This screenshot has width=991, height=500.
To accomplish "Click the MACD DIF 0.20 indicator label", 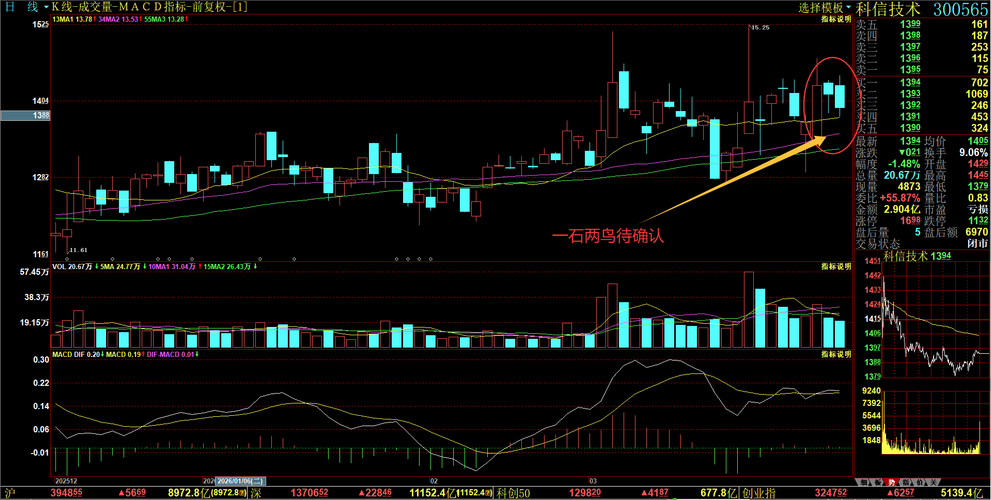I will pyautogui.click(x=77, y=354).
